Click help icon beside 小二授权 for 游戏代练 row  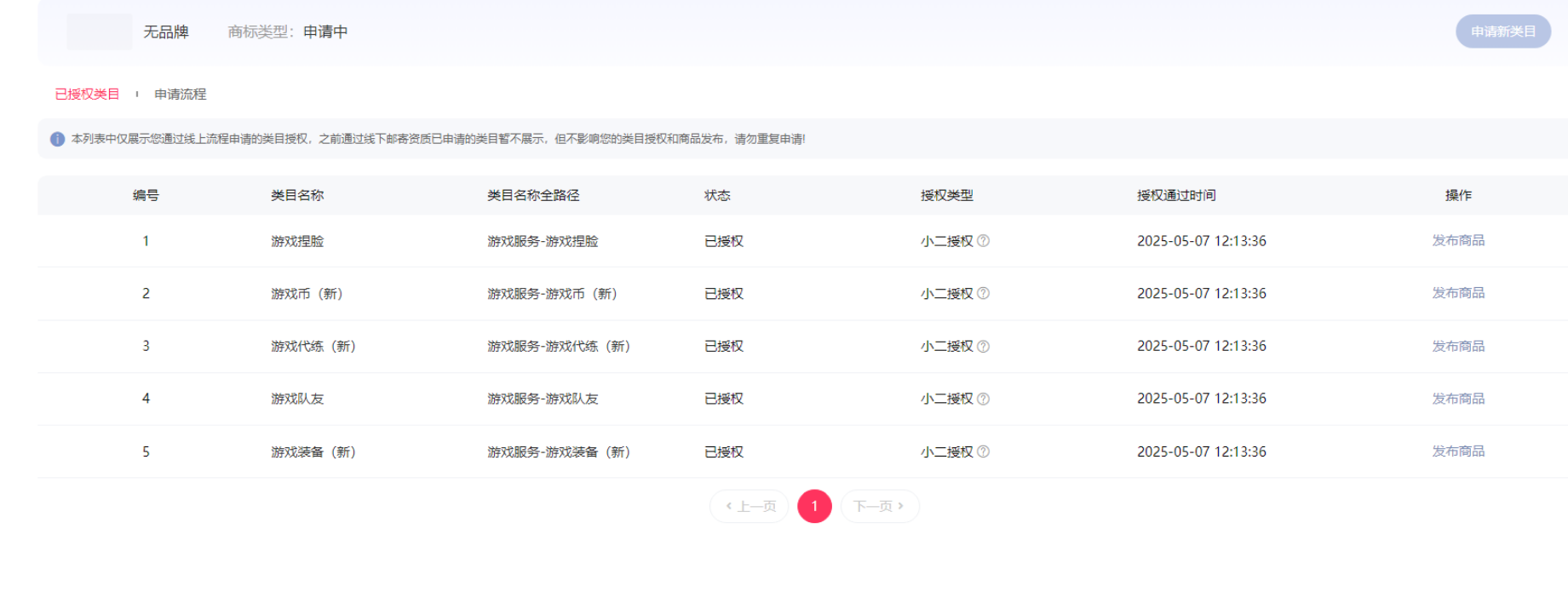[x=983, y=346]
